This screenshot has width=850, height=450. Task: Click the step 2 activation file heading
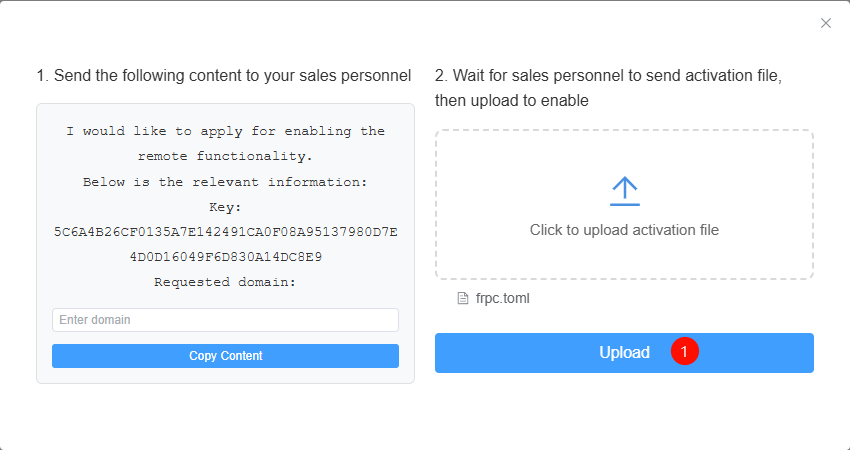[x=608, y=76]
